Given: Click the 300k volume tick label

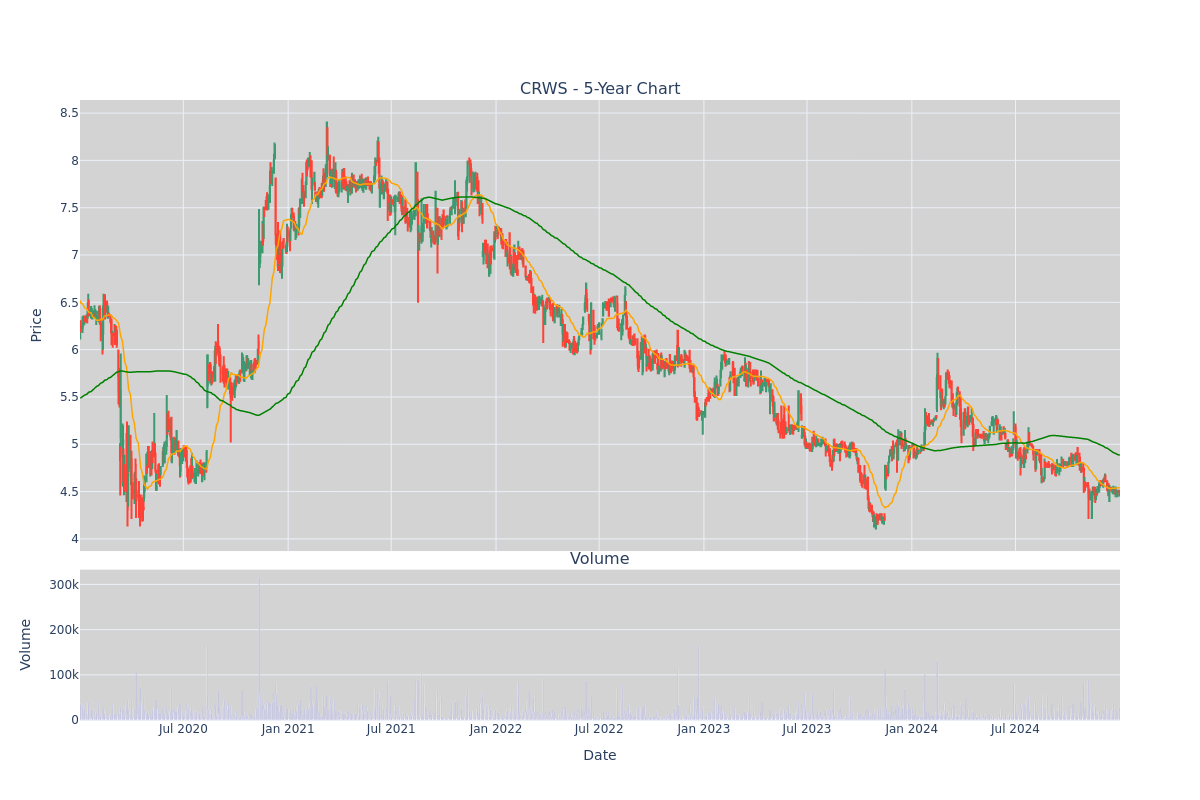Looking at the screenshot, I should pos(63,585).
